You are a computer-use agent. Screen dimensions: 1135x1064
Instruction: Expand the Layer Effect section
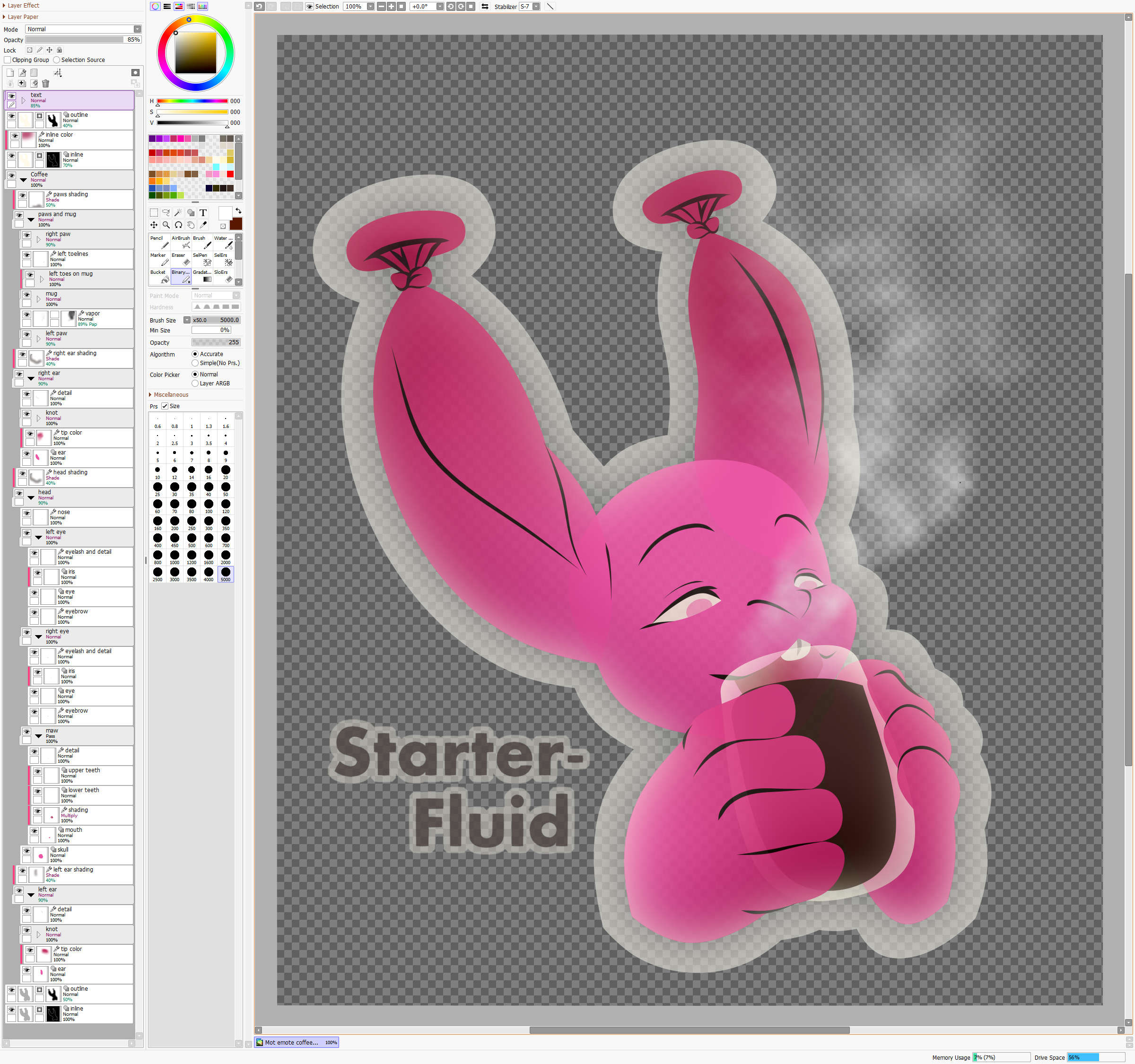tap(22, 5)
